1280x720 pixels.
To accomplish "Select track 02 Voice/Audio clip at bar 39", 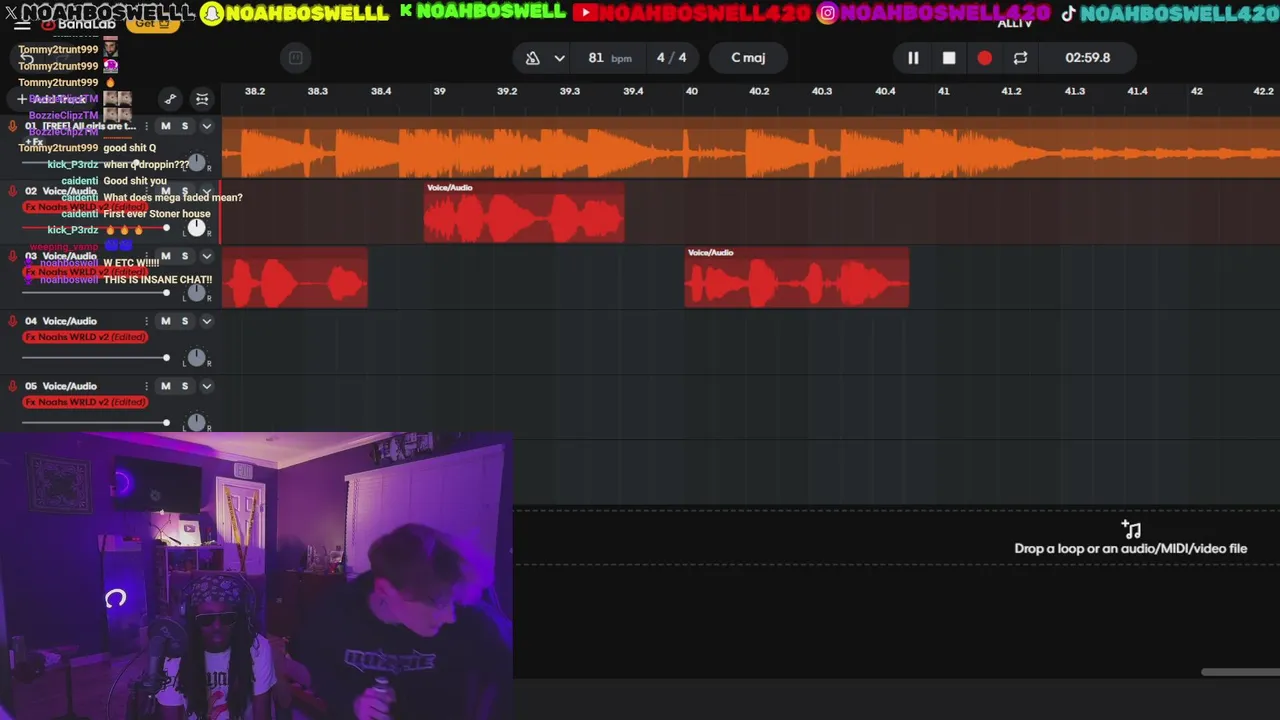I will [x=524, y=212].
